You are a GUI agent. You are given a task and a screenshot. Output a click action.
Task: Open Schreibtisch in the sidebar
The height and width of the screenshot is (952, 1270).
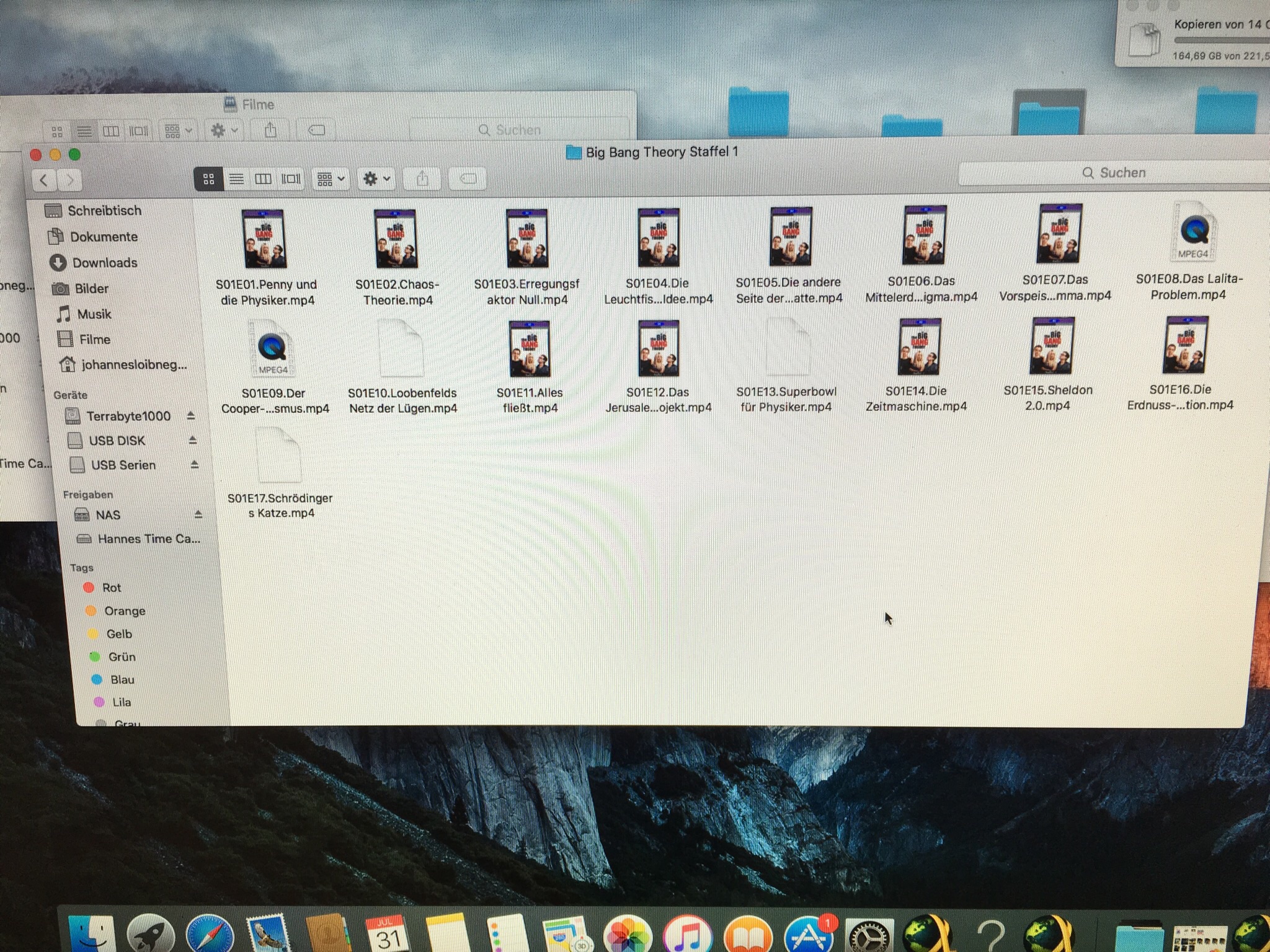point(93,211)
